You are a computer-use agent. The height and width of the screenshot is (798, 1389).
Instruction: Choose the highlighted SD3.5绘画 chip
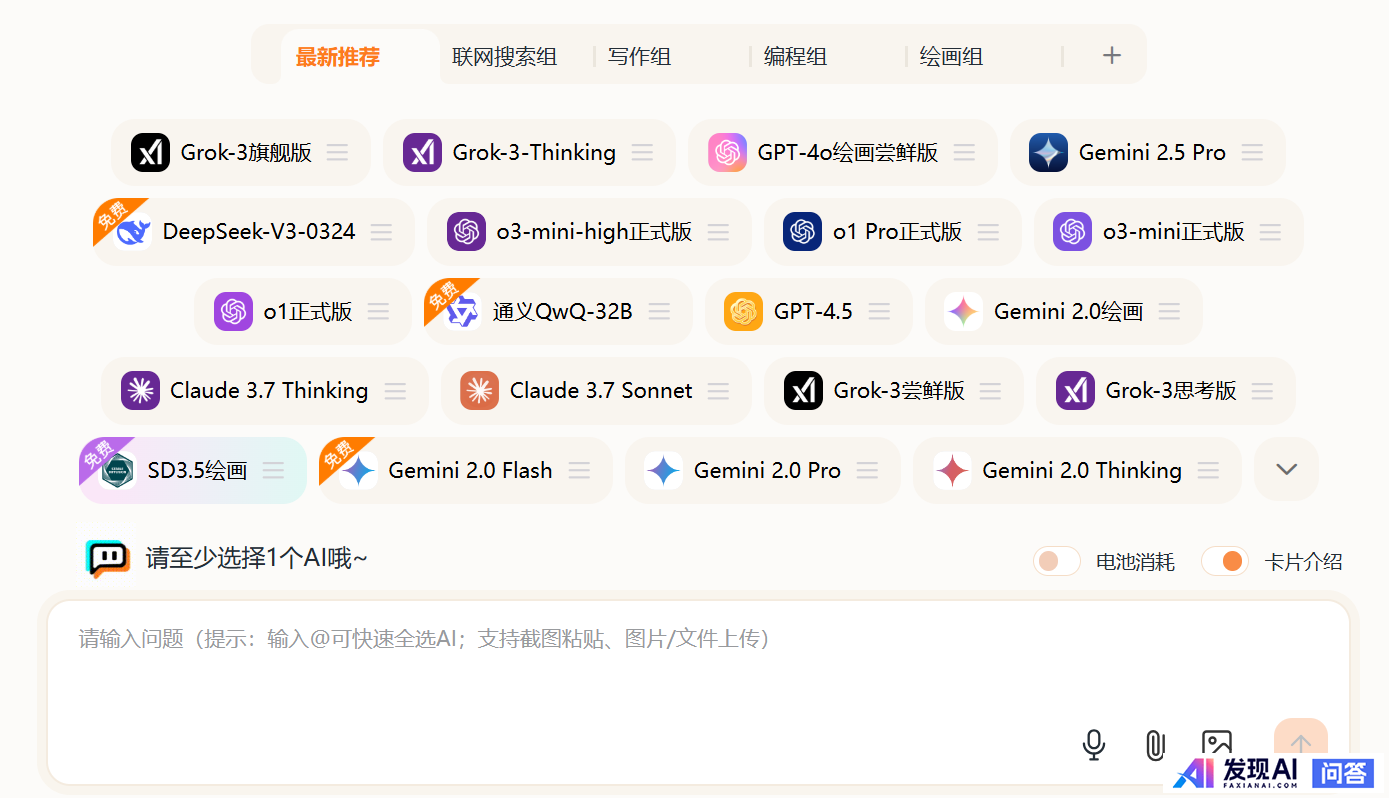[193, 470]
